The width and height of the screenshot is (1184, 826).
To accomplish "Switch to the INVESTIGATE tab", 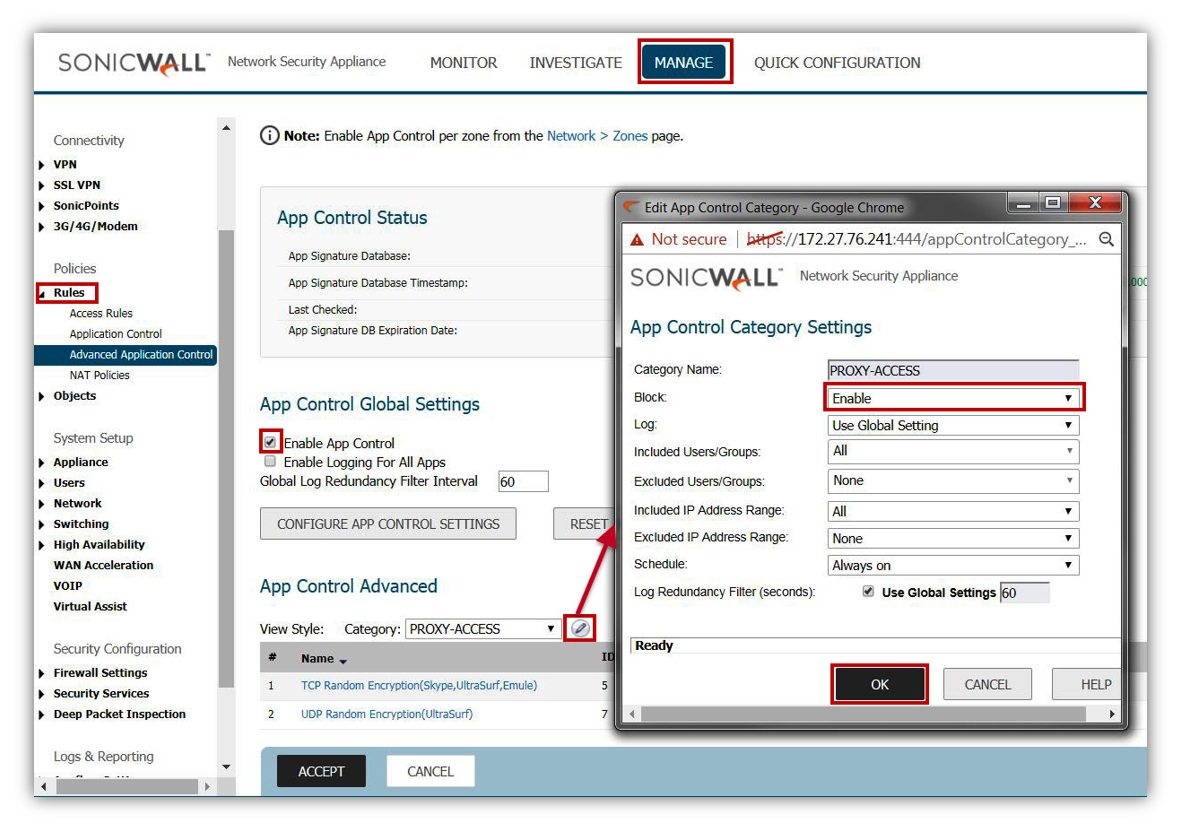I will (575, 63).
